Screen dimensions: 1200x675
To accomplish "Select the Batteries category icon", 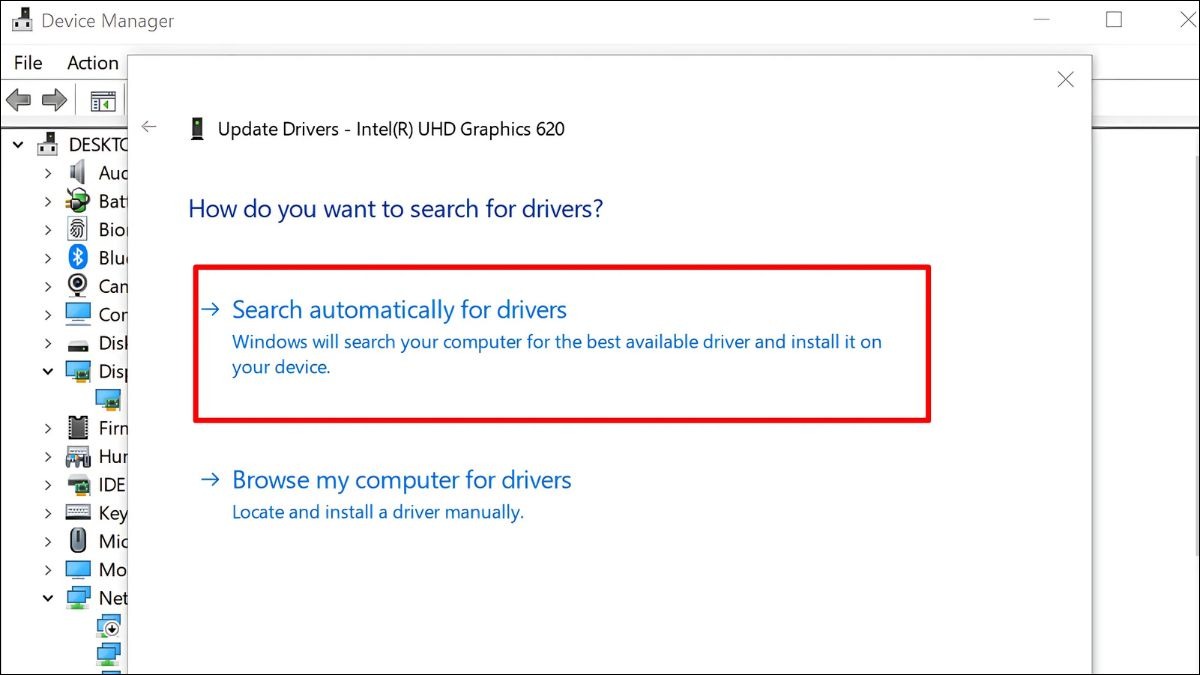I will coord(77,201).
